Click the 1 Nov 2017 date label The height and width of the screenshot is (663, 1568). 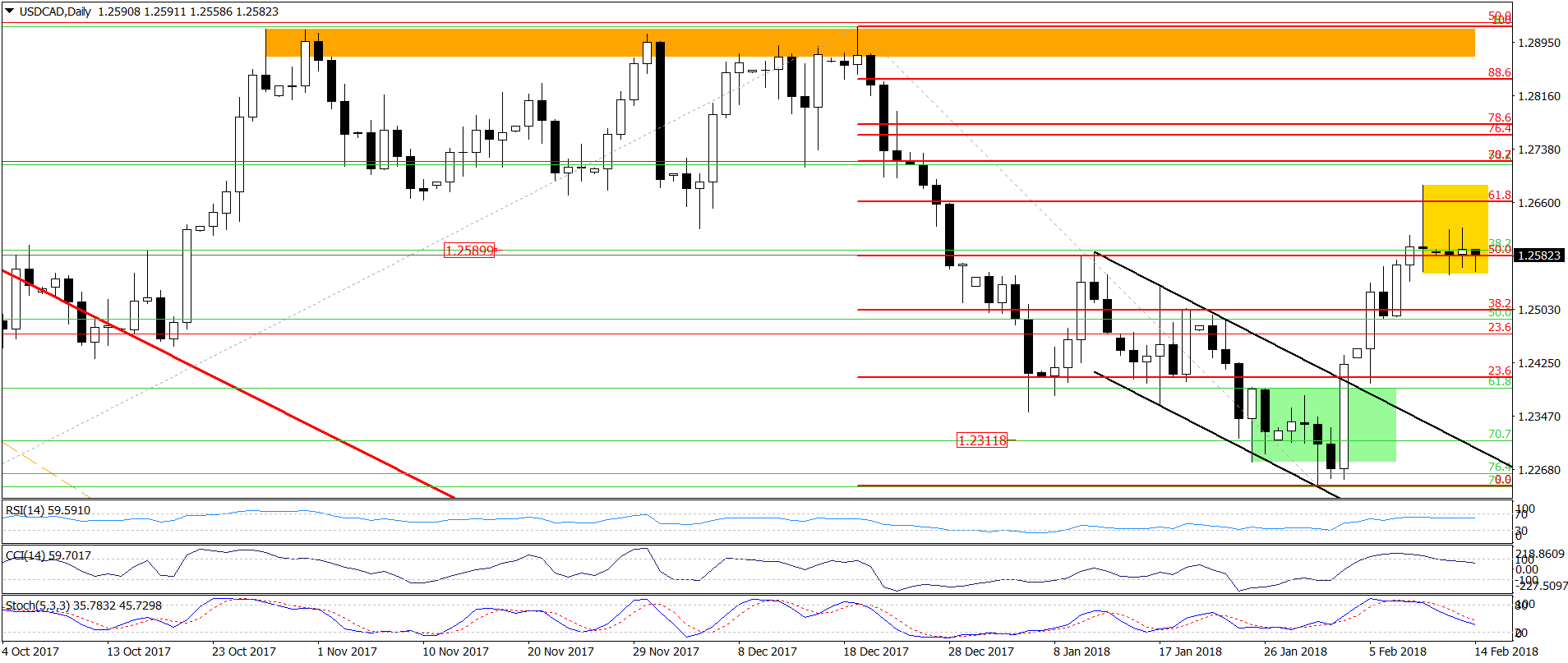tap(347, 651)
